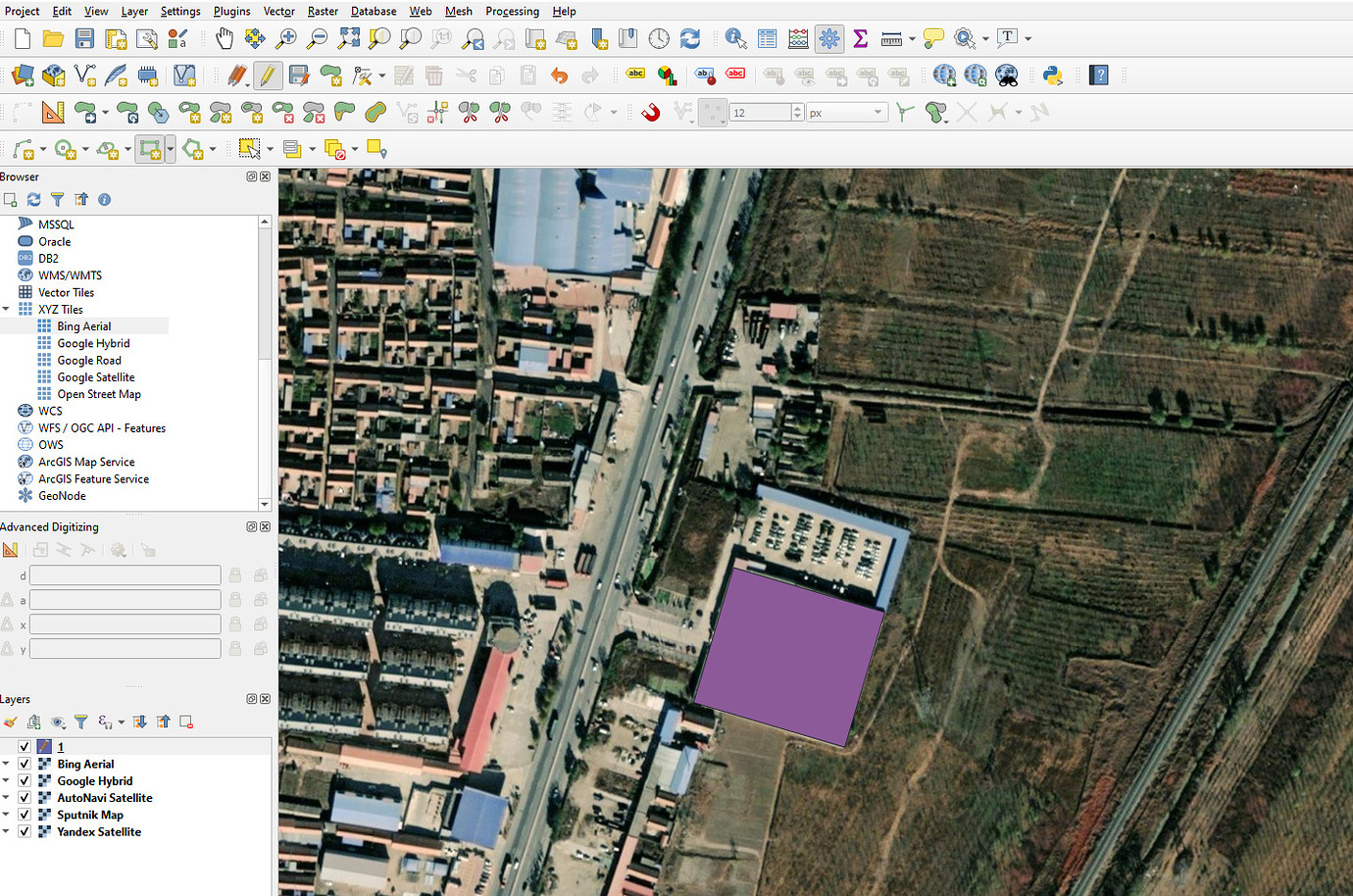
Task: Uncheck the Bing Aerial layer checkbox
Action: click(x=25, y=764)
